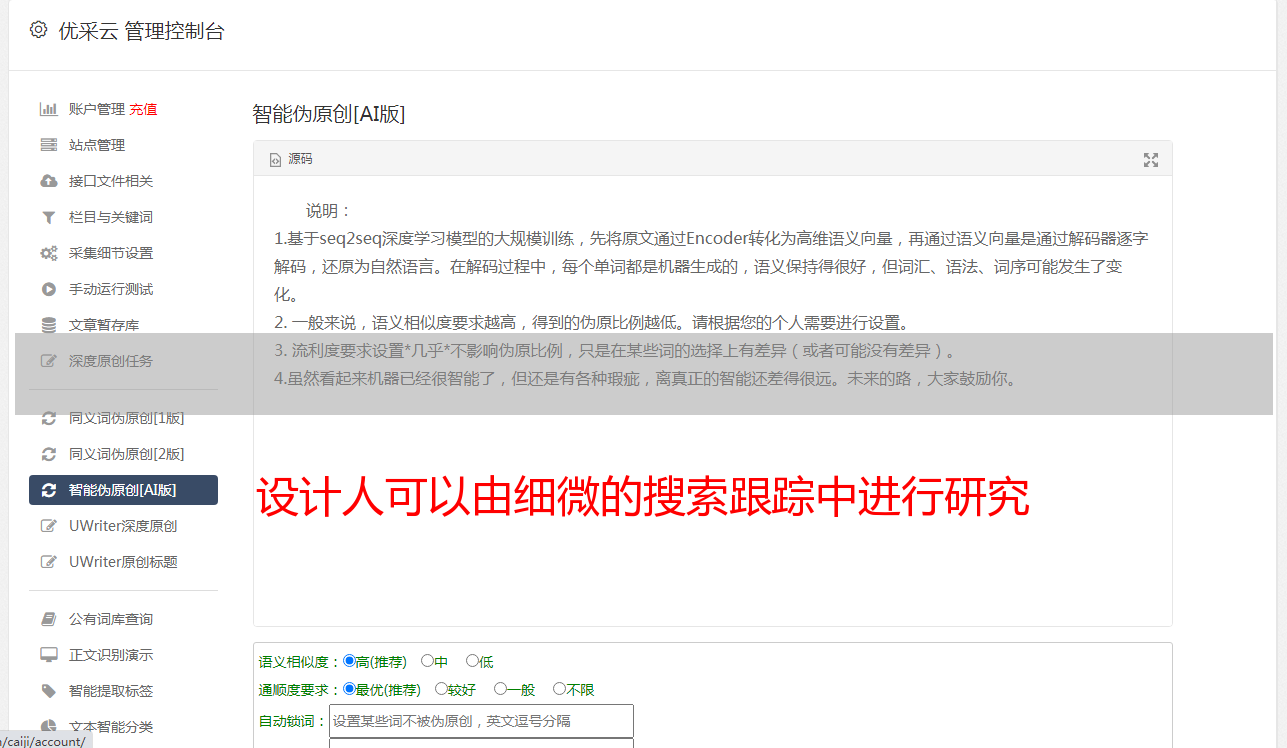Click the play icon for 手动运行测试
Image resolution: width=1287 pixels, height=748 pixels.
[48, 289]
